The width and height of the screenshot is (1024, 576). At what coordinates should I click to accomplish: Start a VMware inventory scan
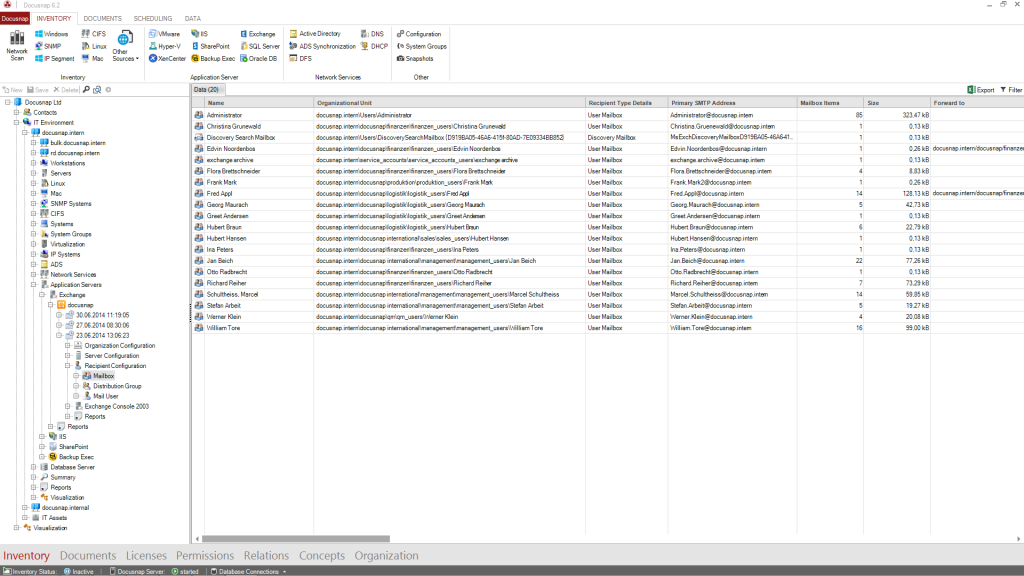pyautogui.click(x=164, y=34)
